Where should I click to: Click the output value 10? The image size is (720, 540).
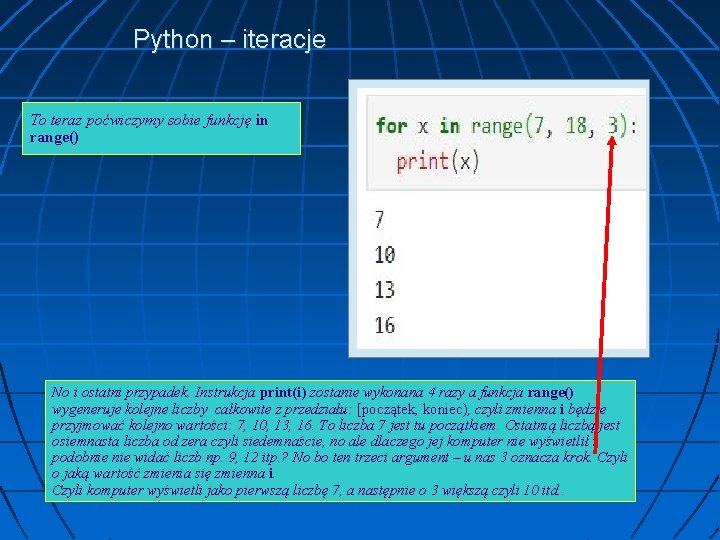point(385,255)
